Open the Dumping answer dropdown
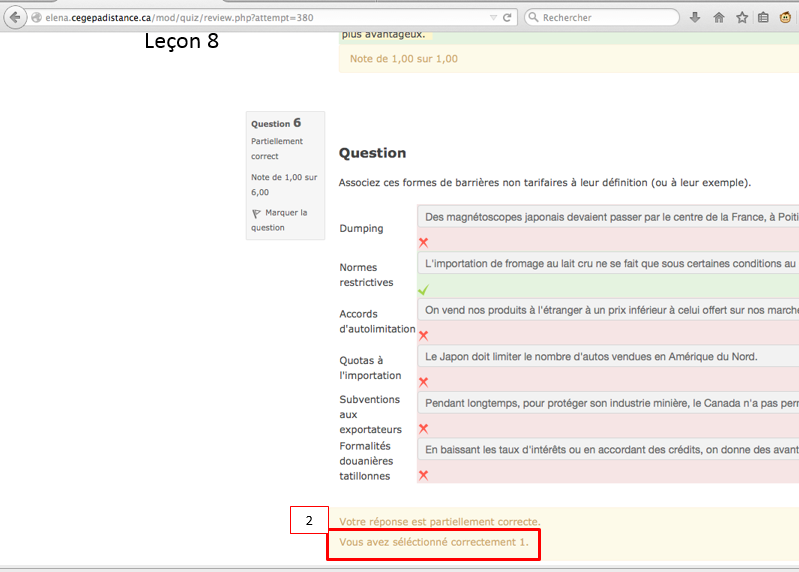Image resolution: width=799 pixels, height=572 pixels. pos(608,216)
